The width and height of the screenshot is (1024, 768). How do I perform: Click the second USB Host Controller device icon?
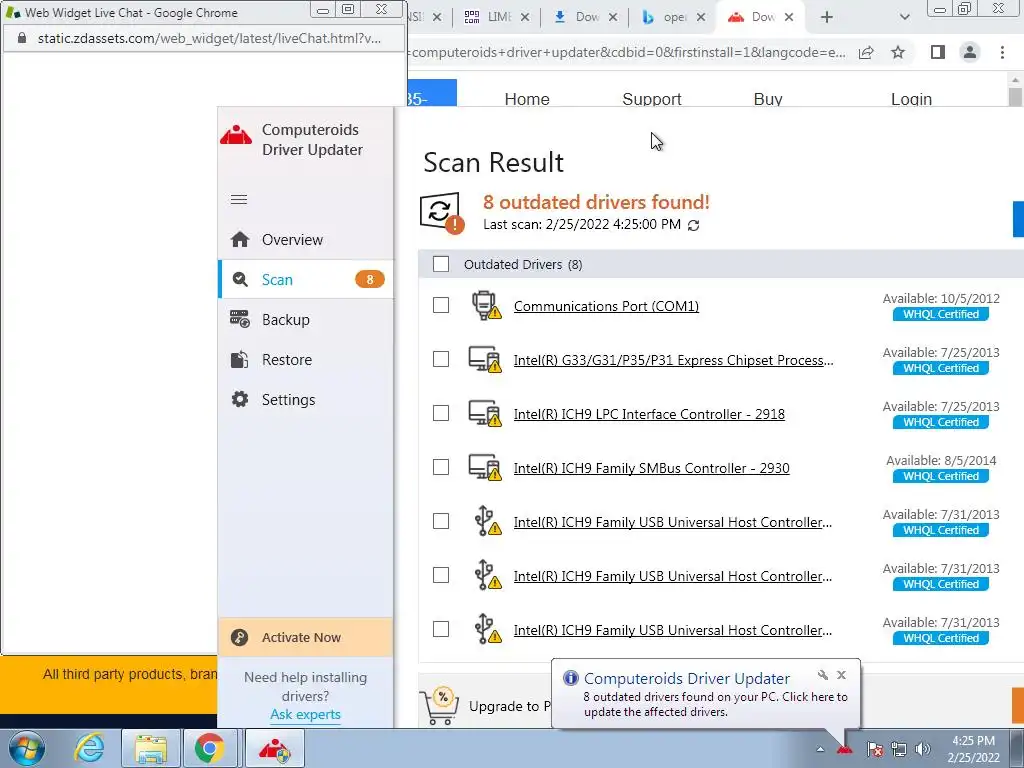pos(487,575)
